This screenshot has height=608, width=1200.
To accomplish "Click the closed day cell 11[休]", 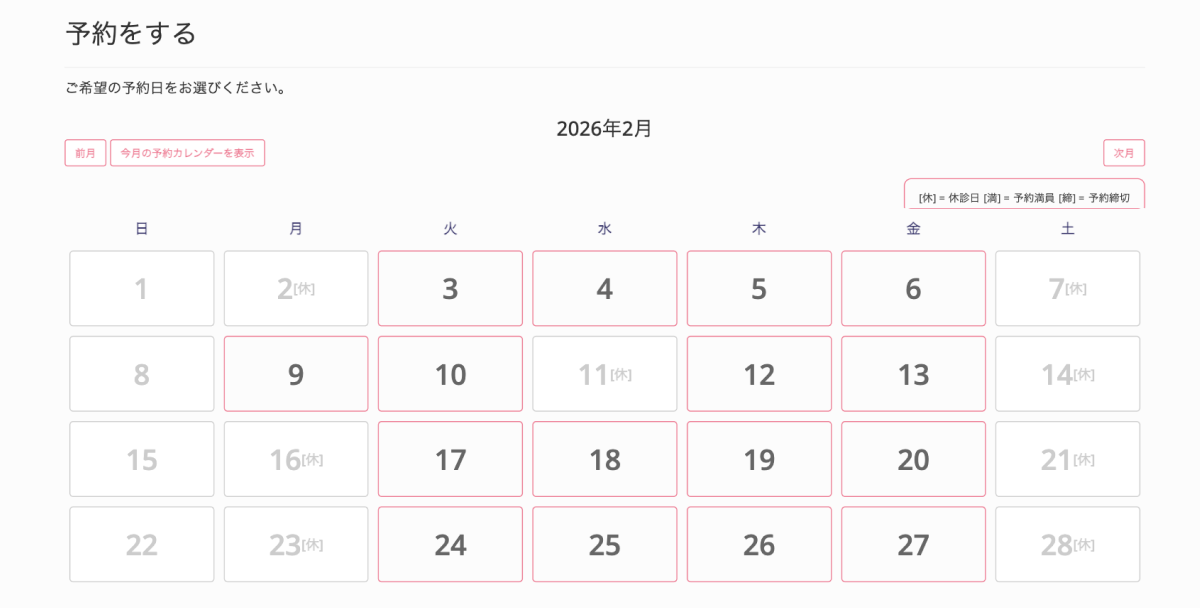I will tap(604, 374).
